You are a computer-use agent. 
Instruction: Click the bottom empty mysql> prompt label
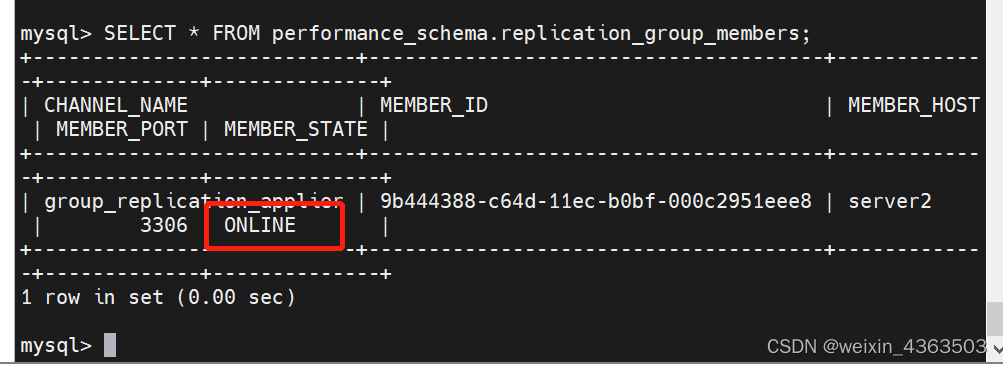56,346
